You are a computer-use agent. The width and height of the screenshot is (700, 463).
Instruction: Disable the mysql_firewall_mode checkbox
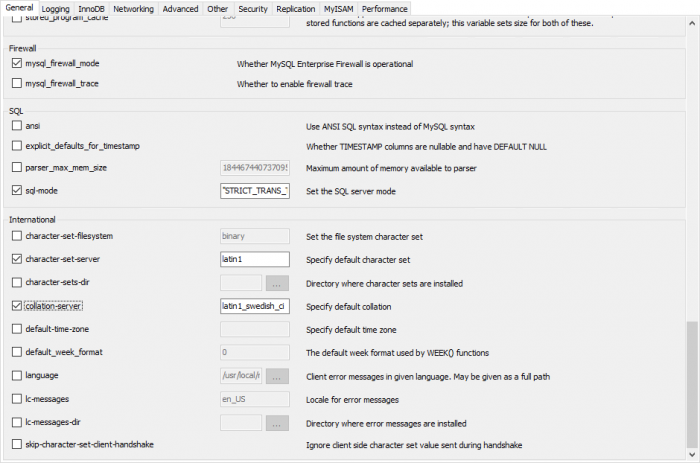pyautogui.click(x=16, y=63)
